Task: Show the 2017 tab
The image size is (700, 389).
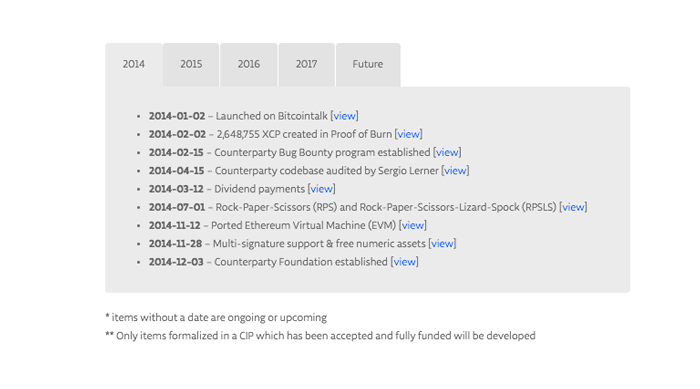Action: 307,64
